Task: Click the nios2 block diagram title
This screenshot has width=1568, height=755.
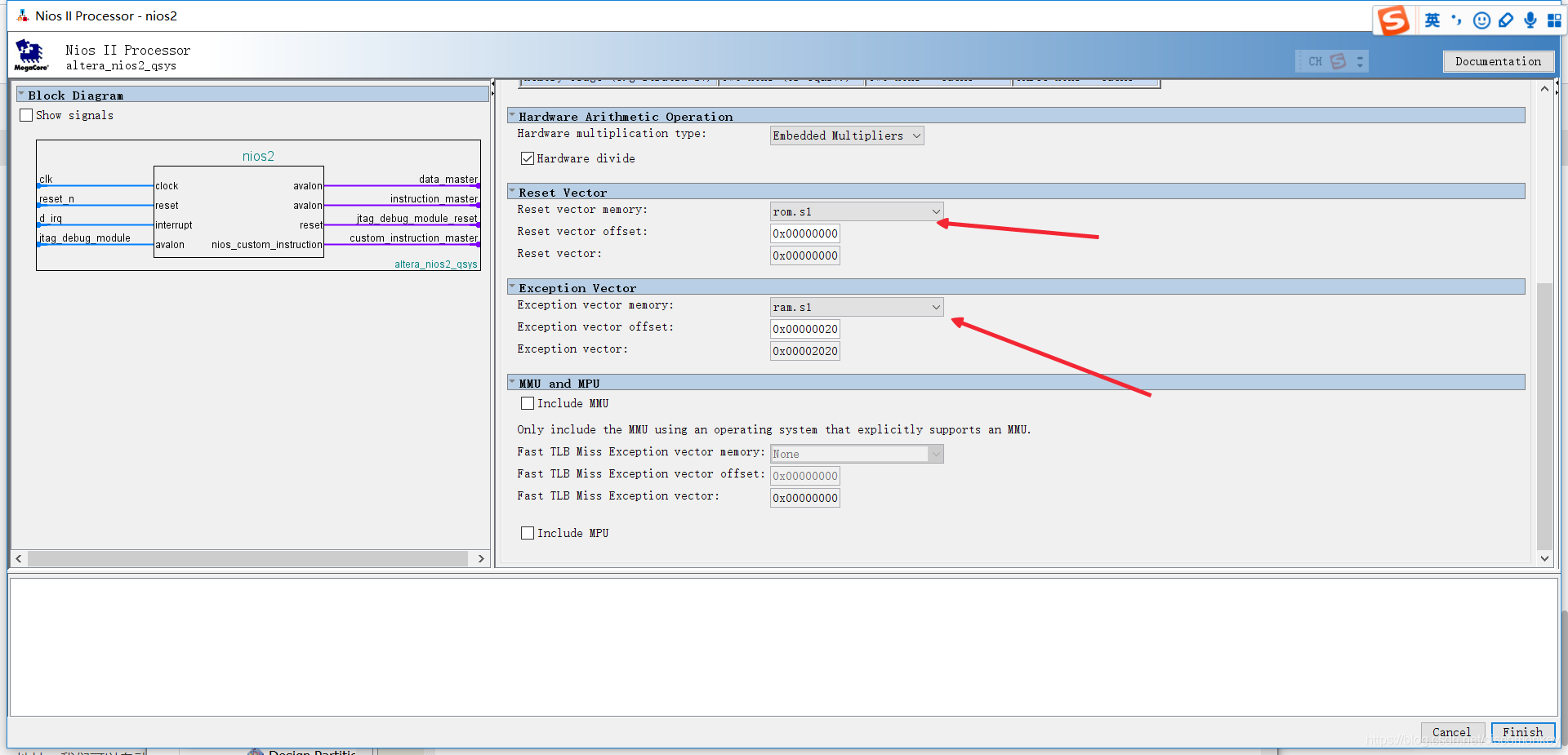Action: tap(258, 156)
